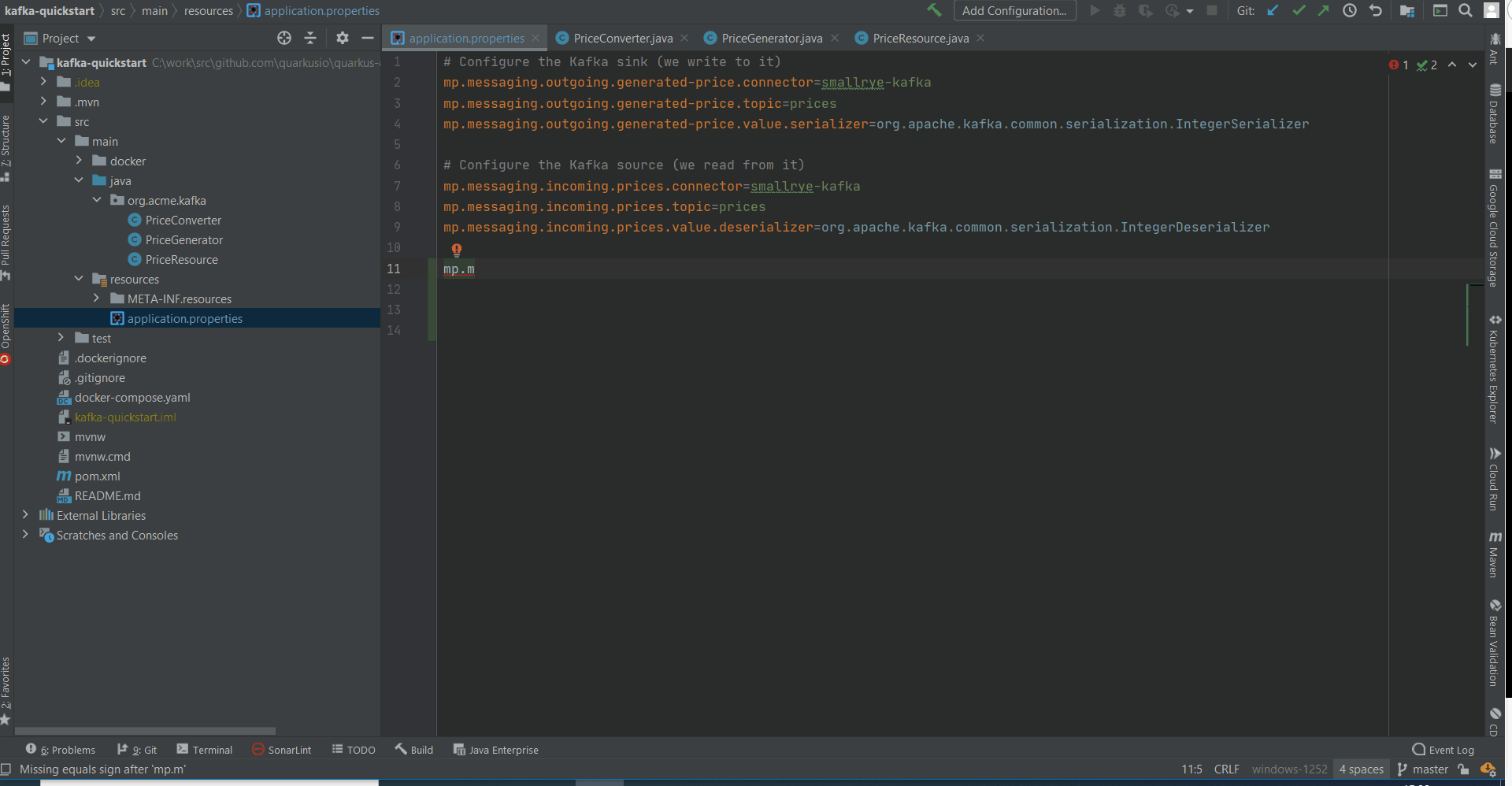
Task: Click the Git update project arrow icon
Action: [1273, 10]
